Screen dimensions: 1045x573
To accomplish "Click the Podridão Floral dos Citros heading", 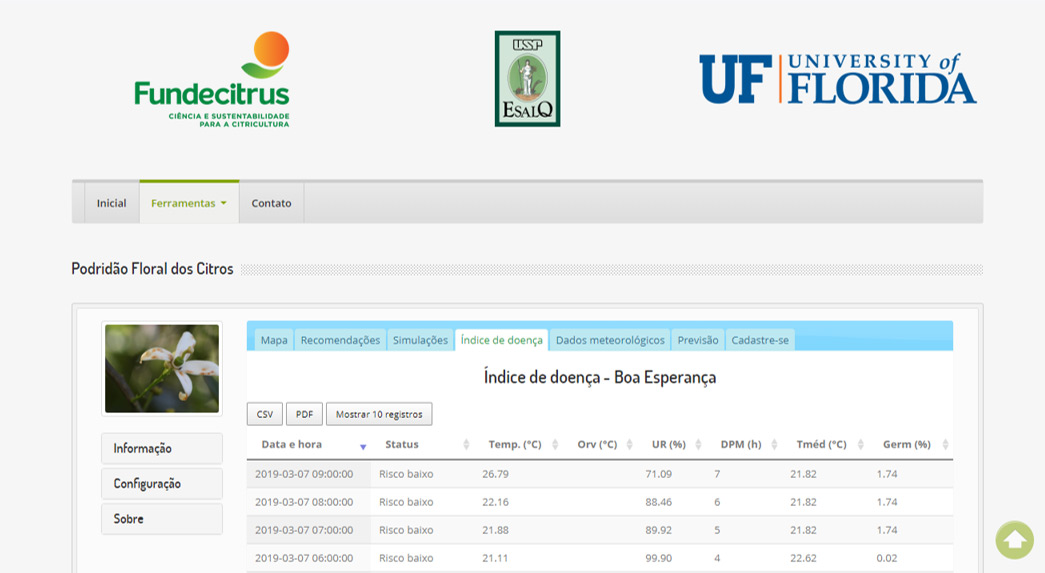I will click(x=152, y=269).
